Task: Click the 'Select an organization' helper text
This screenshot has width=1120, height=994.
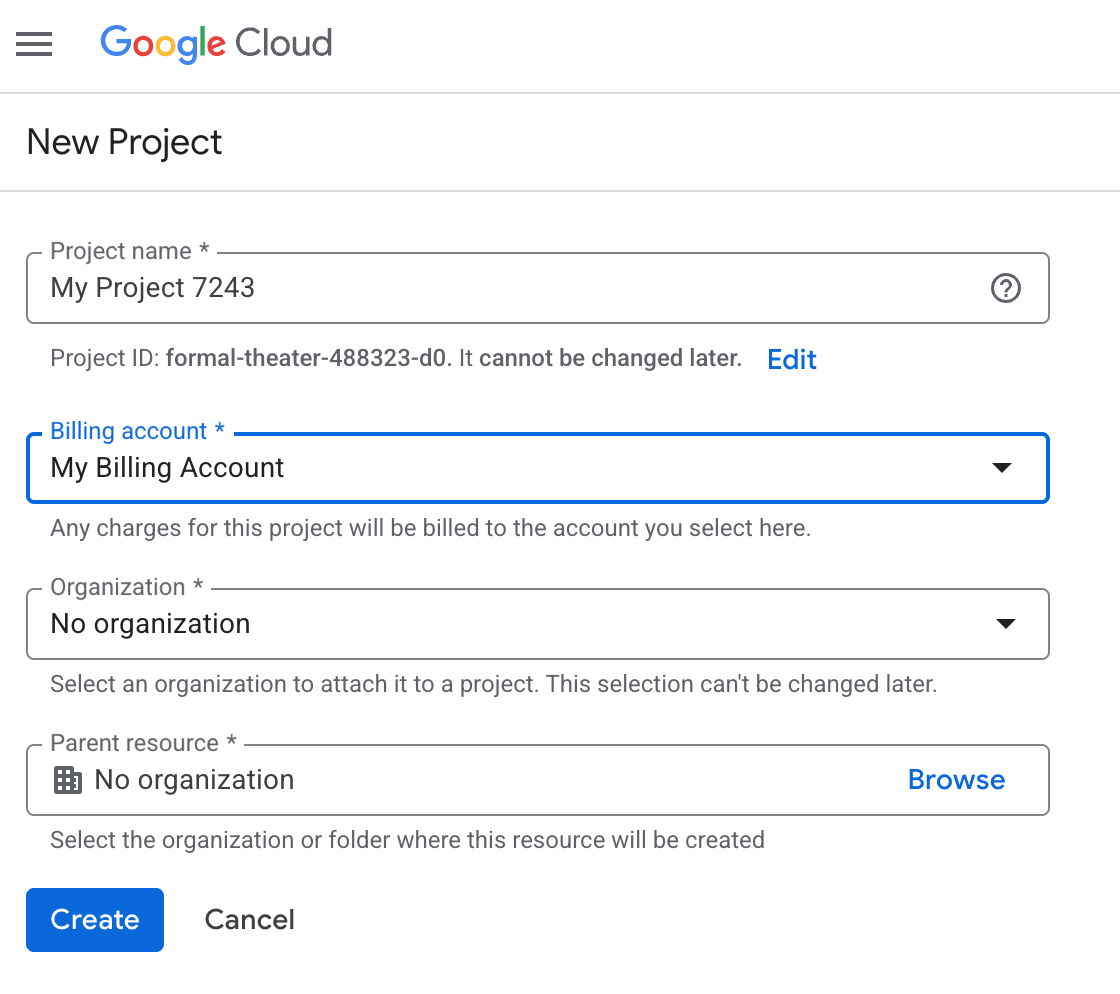Action: tap(493, 684)
